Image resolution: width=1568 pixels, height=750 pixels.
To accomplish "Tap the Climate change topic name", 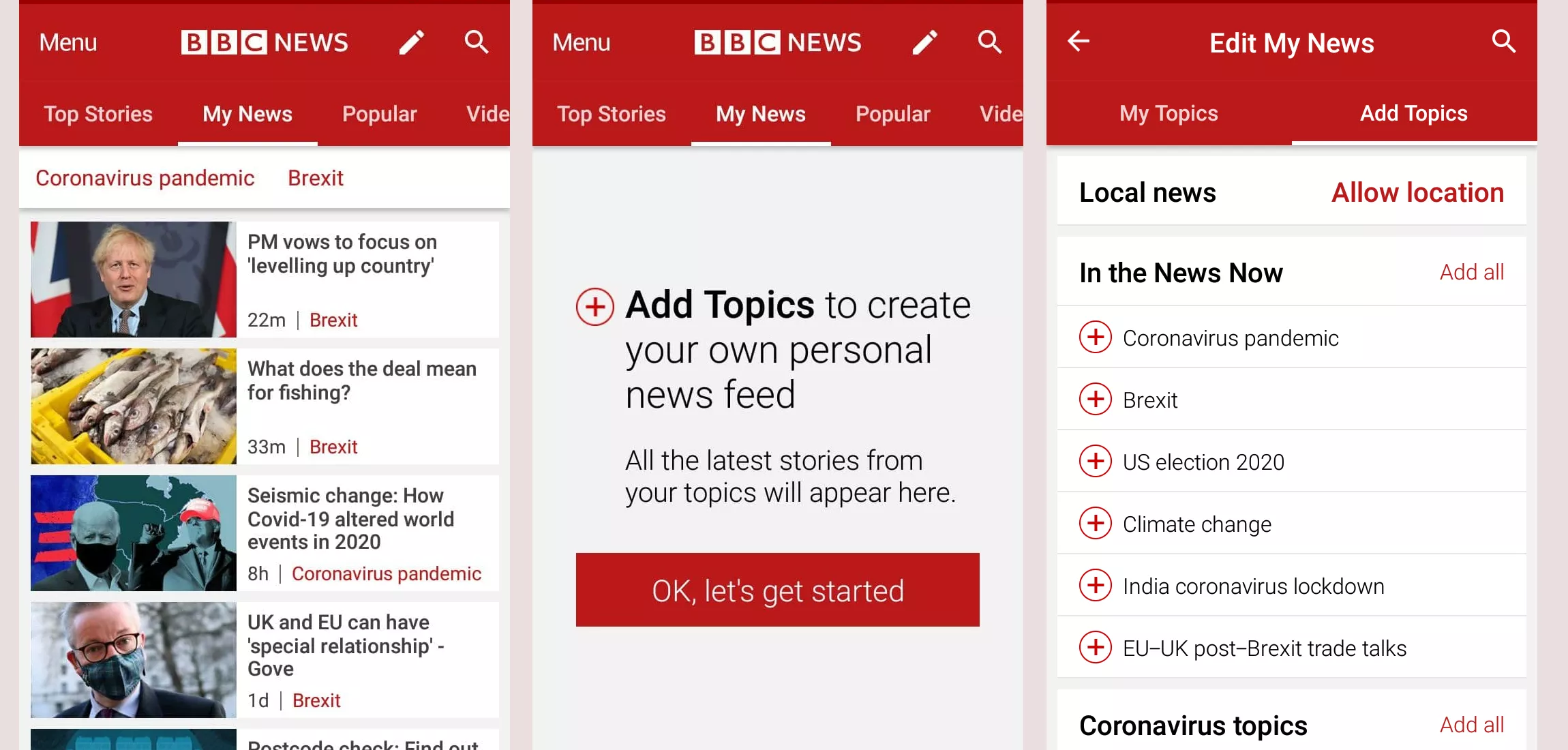I will click(1197, 524).
